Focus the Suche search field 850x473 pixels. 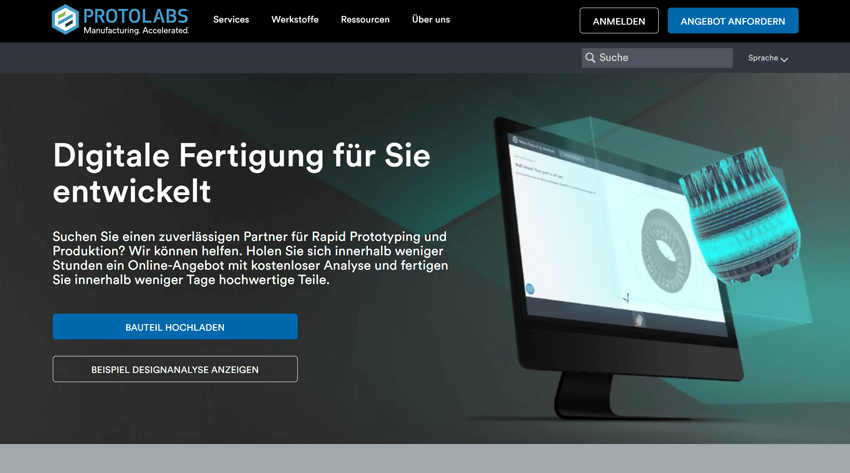click(657, 57)
